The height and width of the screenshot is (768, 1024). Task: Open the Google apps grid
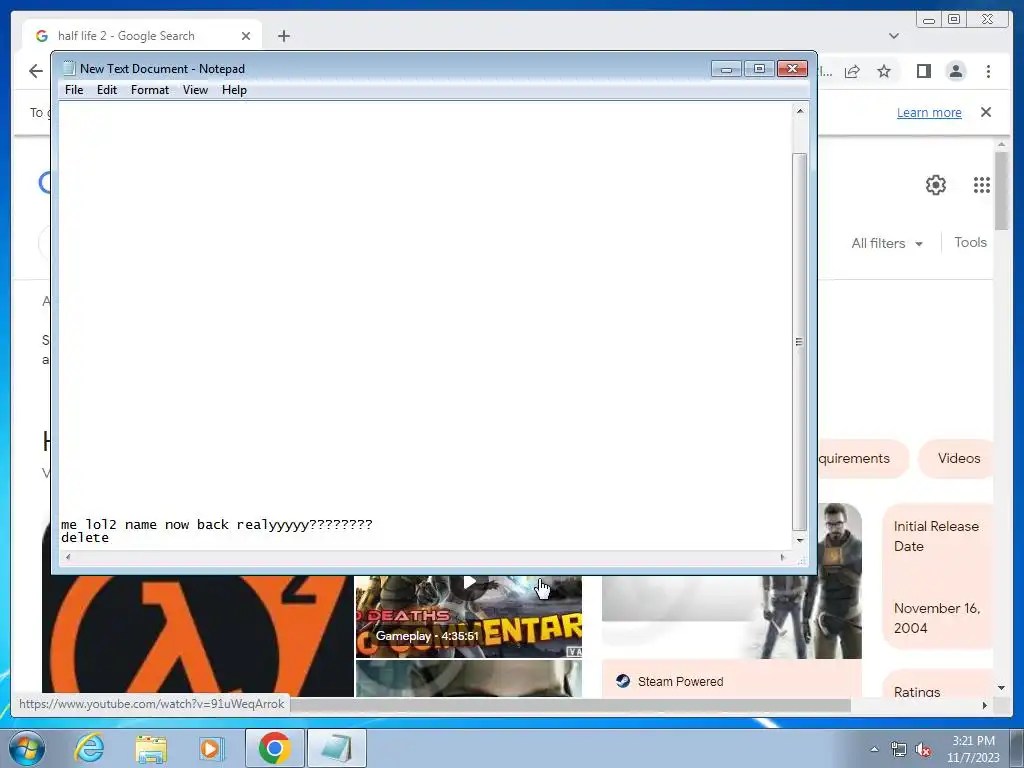(x=981, y=185)
